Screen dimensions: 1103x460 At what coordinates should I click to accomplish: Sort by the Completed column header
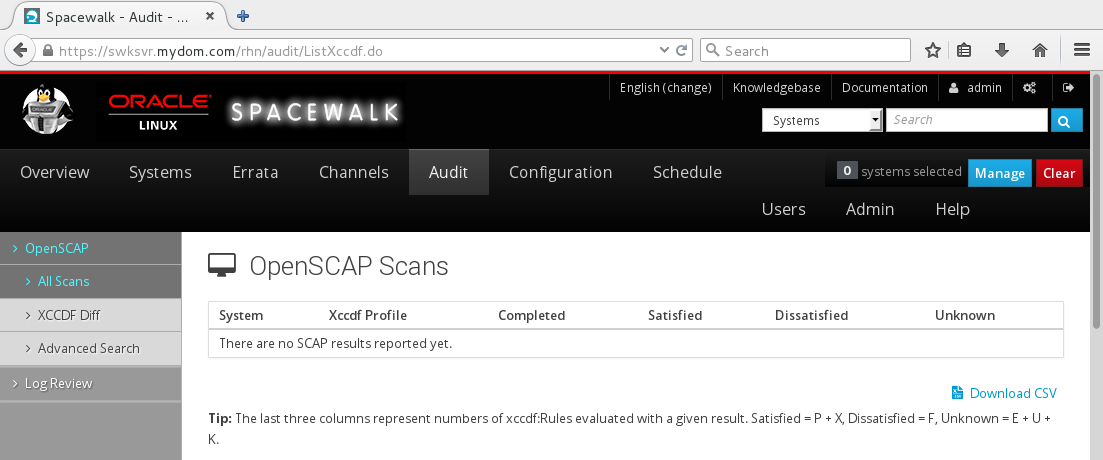tap(532, 315)
